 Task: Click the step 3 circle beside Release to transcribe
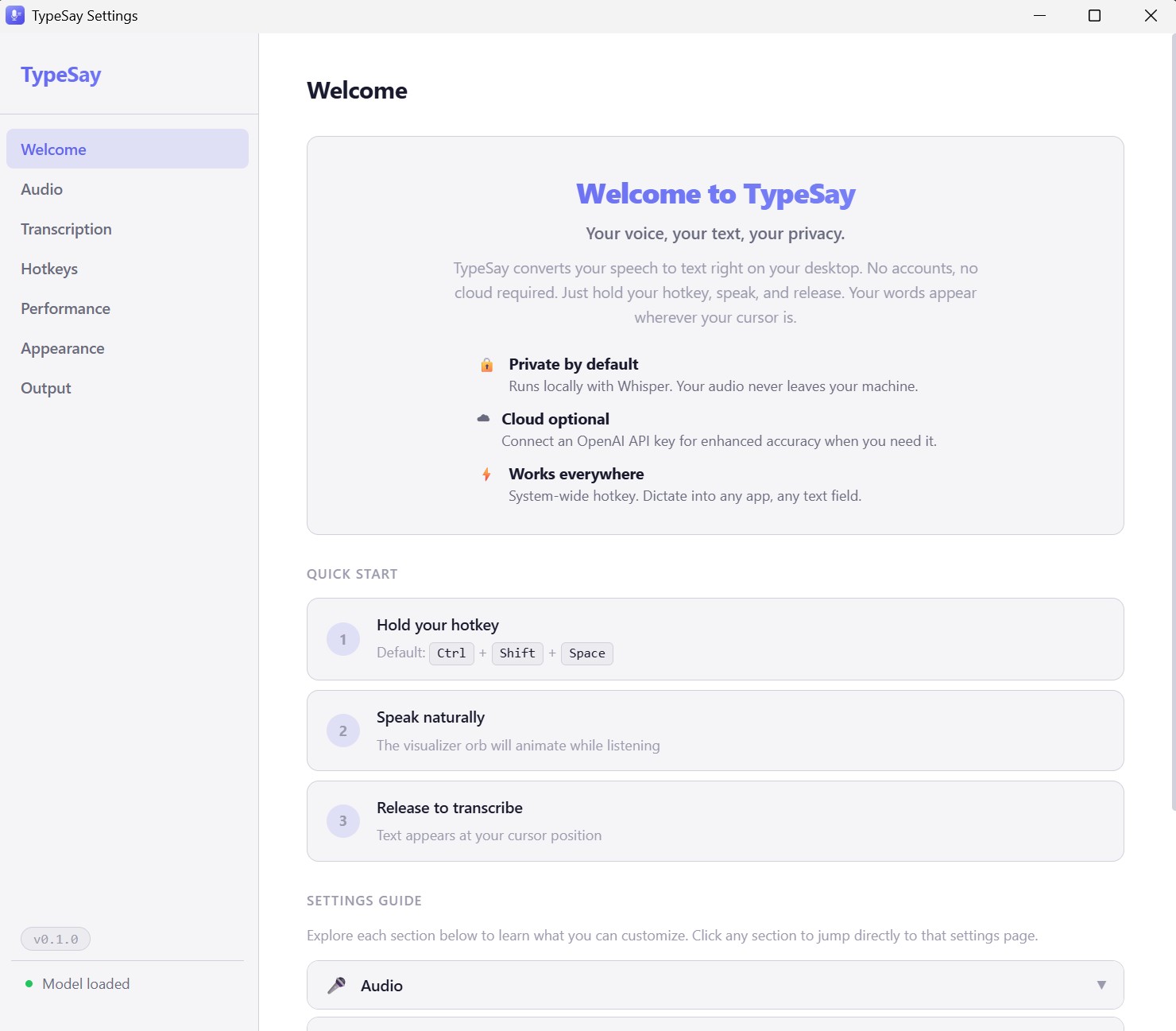coord(342,821)
